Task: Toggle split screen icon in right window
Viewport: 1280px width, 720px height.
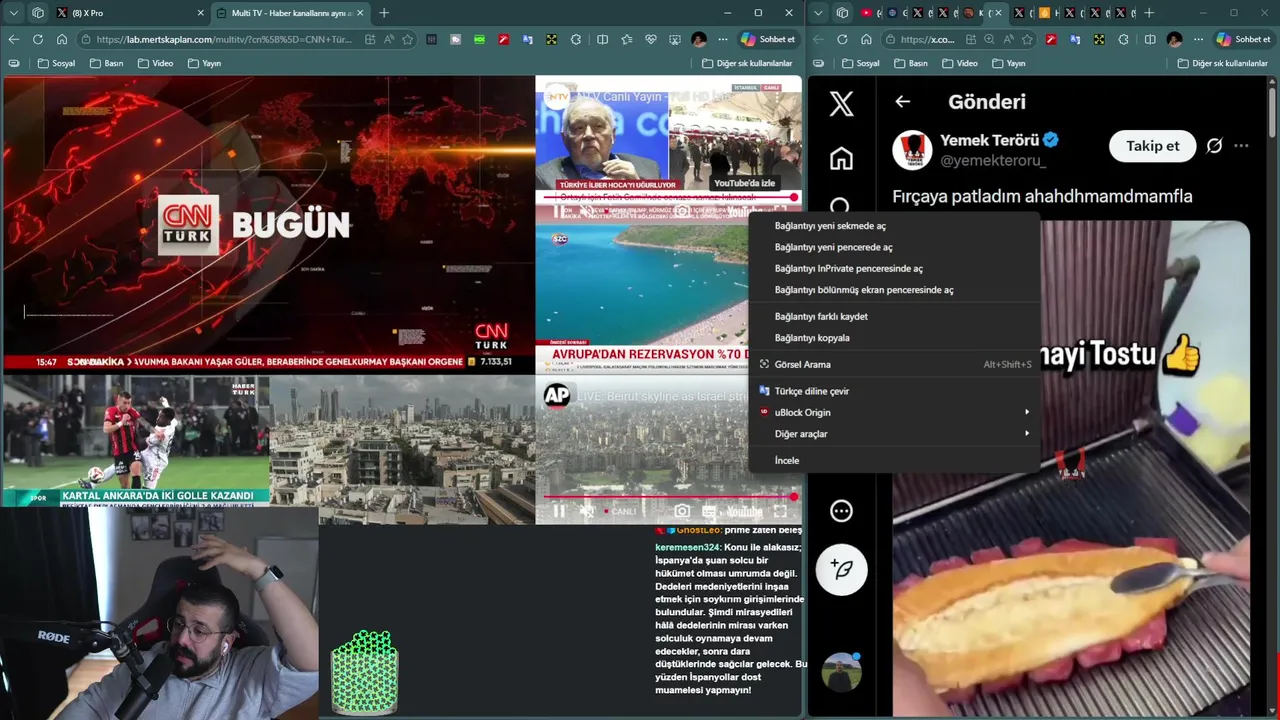Action: pos(1150,39)
